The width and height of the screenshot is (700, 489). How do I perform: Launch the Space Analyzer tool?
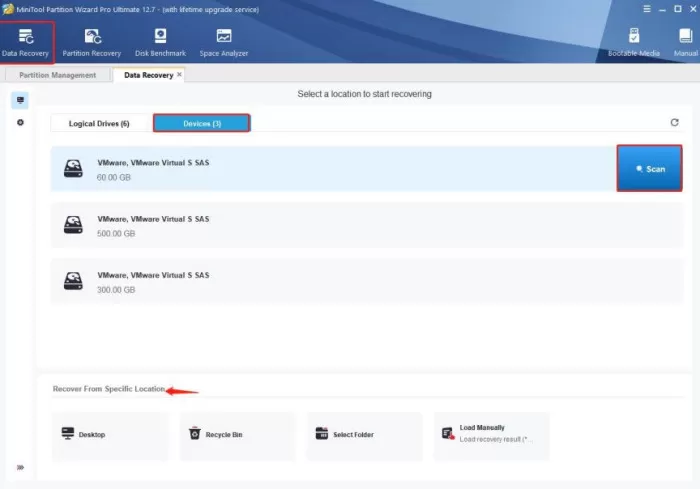click(224, 42)
